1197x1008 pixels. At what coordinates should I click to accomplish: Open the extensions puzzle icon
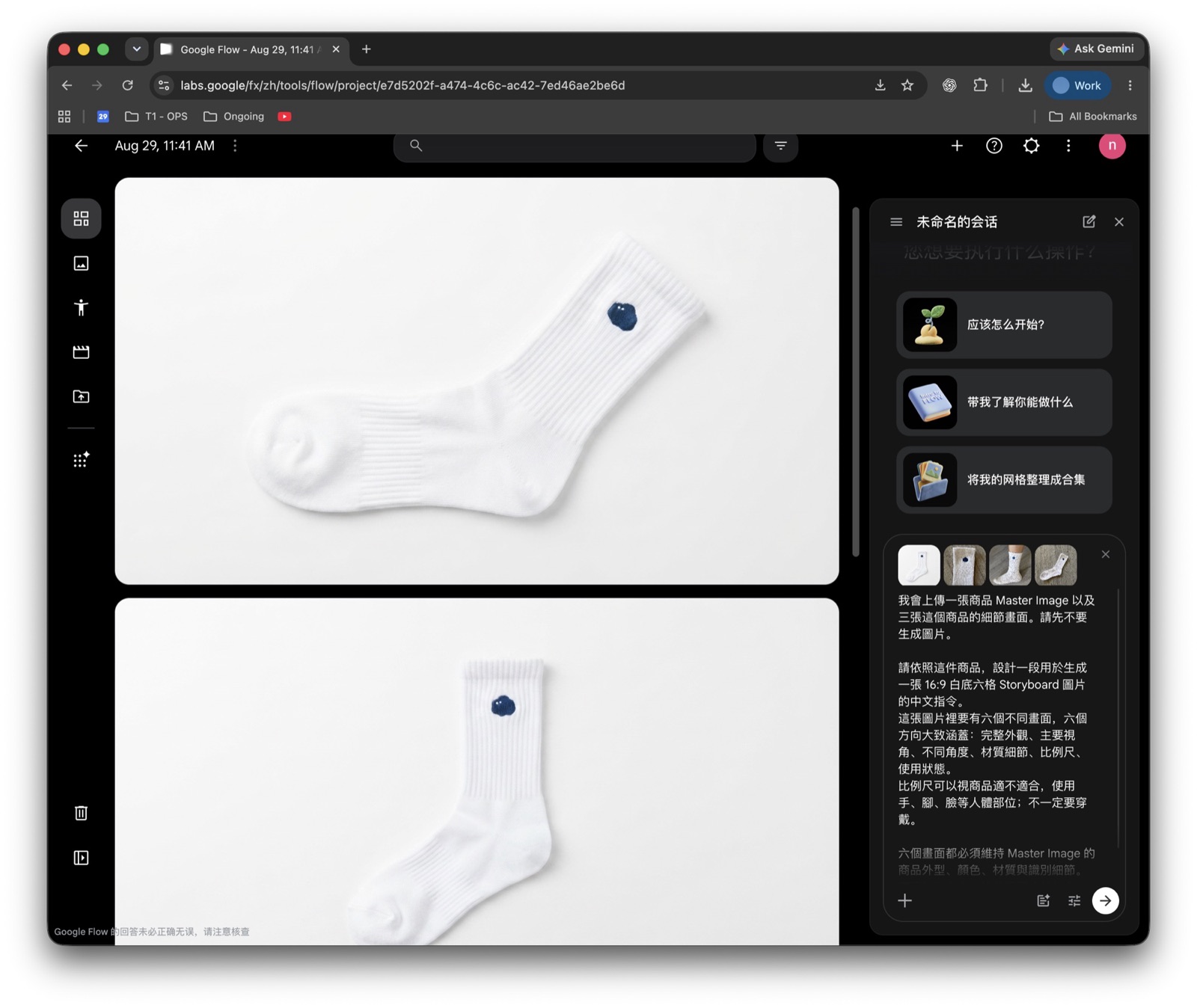[x=980, y=85]
